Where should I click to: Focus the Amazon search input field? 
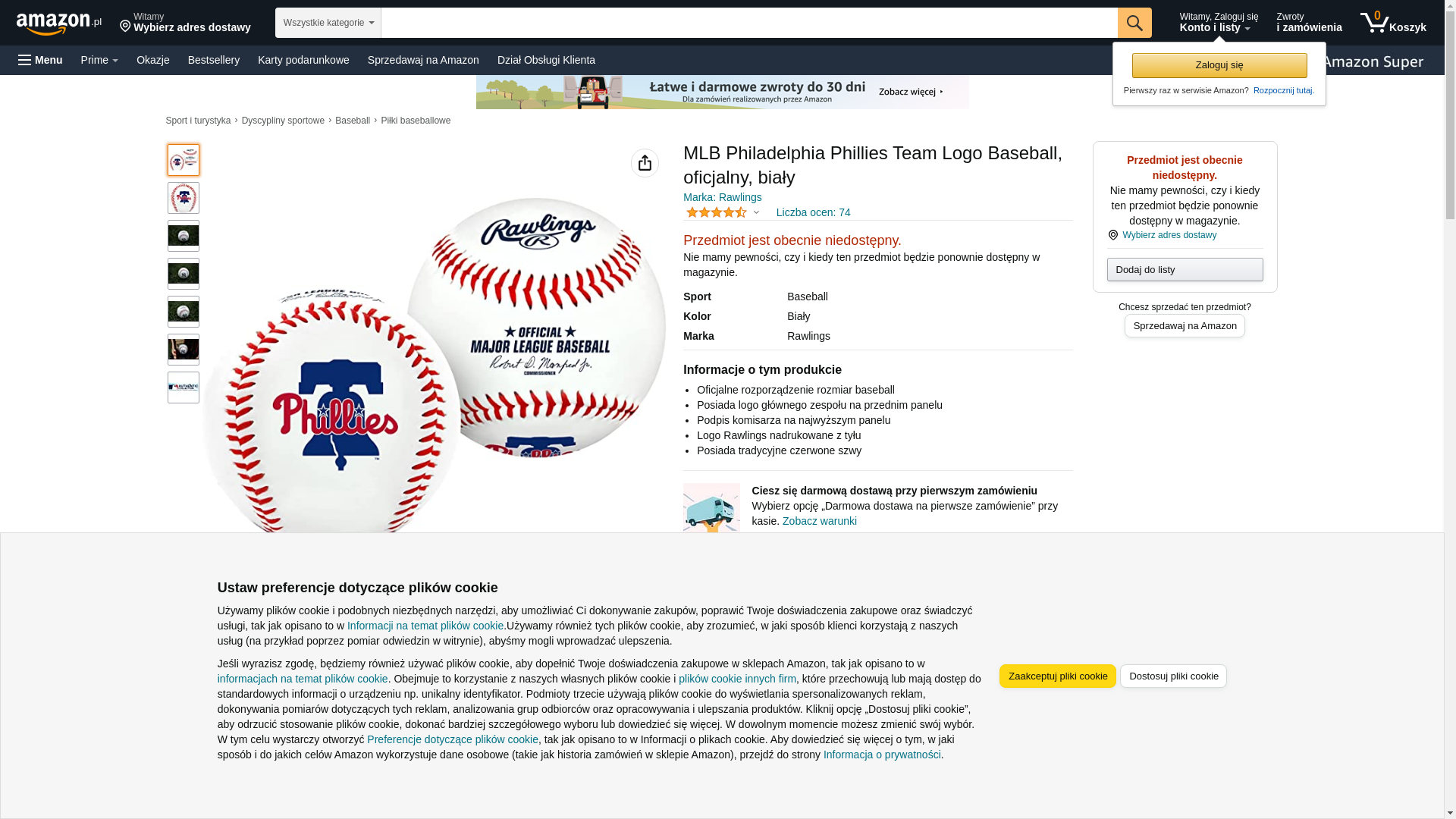click(748, 23)
